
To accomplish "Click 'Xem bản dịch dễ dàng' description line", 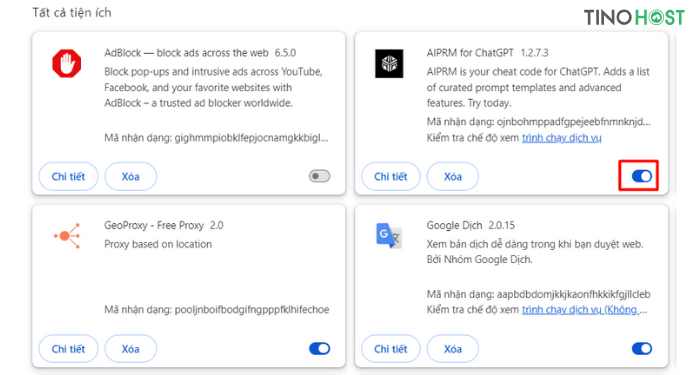I will pos(535,244).
